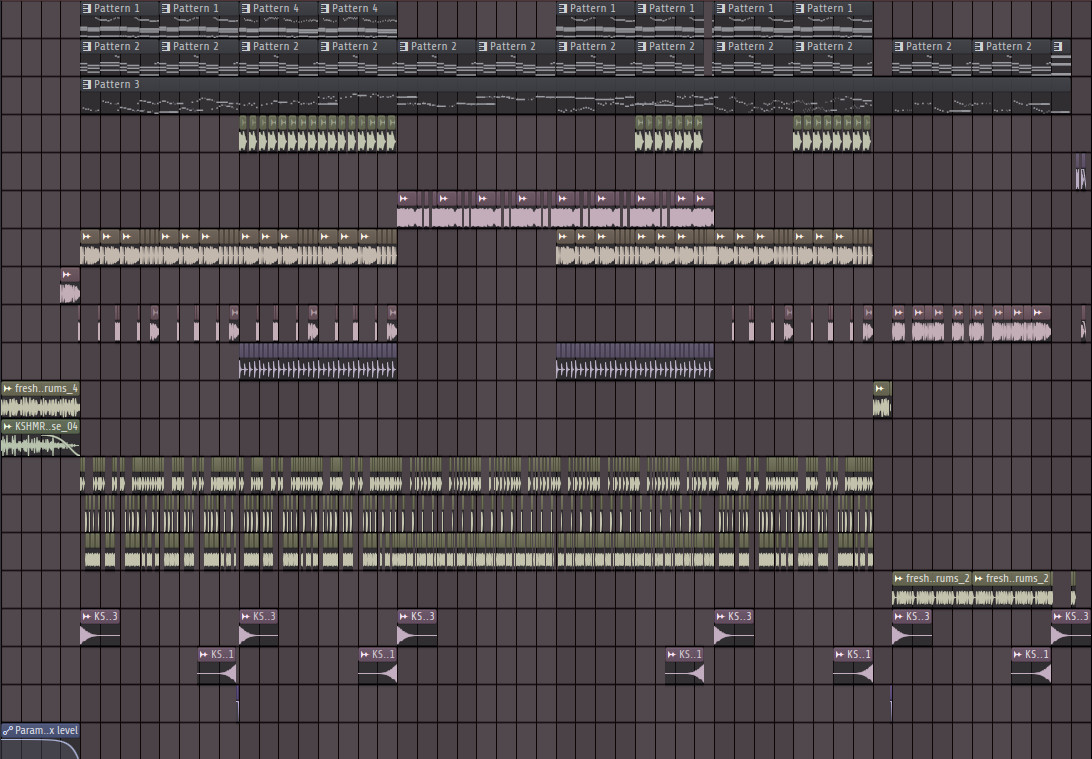Select the second Pattern 4 clip by its label
The image size is (1092, 759).
coord(354,8)
